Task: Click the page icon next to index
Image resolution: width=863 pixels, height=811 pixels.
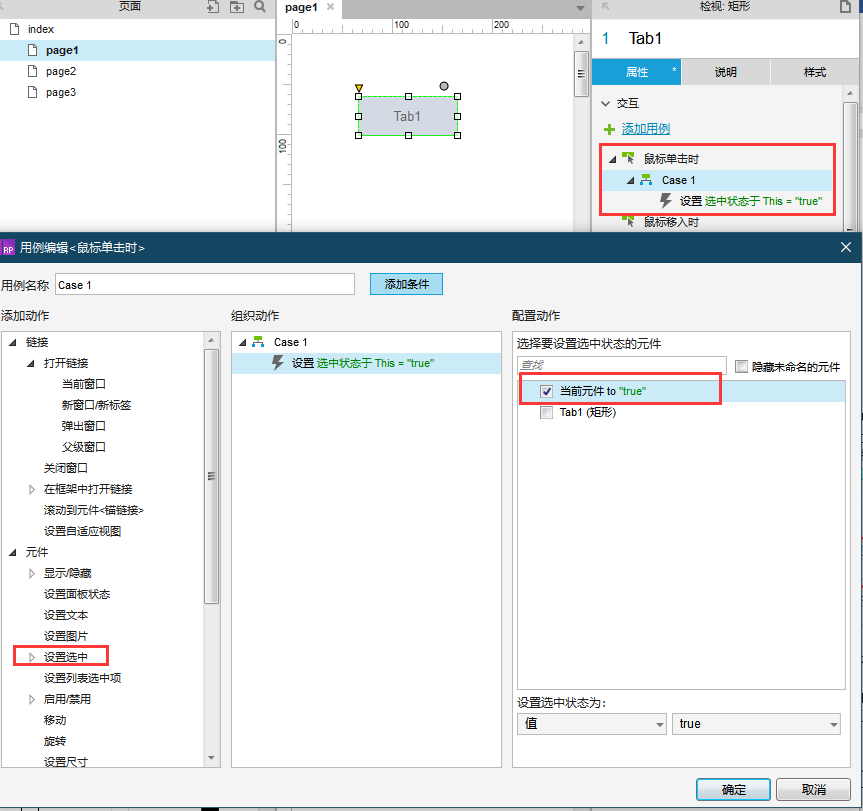Action: (x=12, y=28)
